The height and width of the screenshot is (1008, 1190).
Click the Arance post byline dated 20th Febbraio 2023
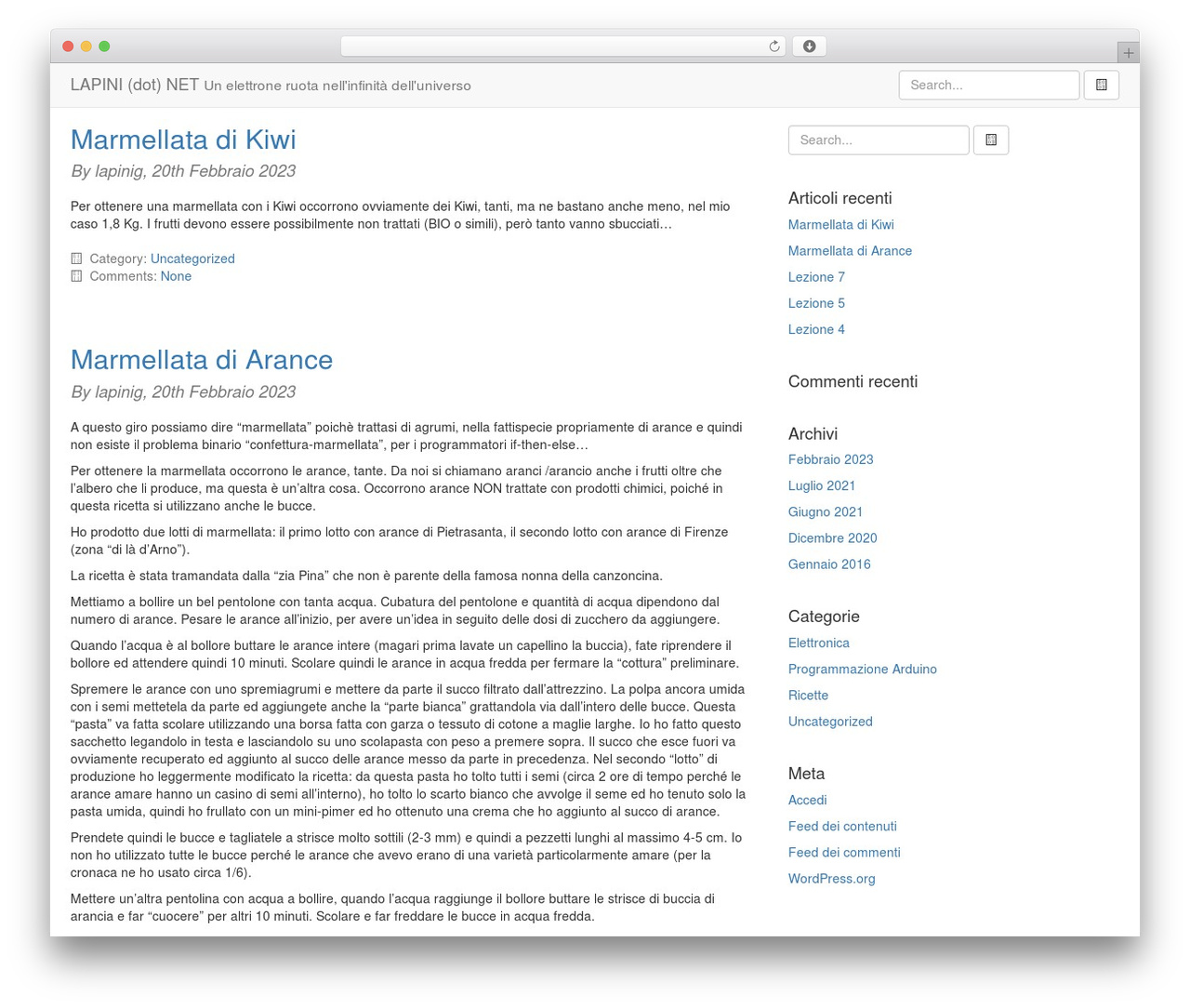tap(183, 392)
